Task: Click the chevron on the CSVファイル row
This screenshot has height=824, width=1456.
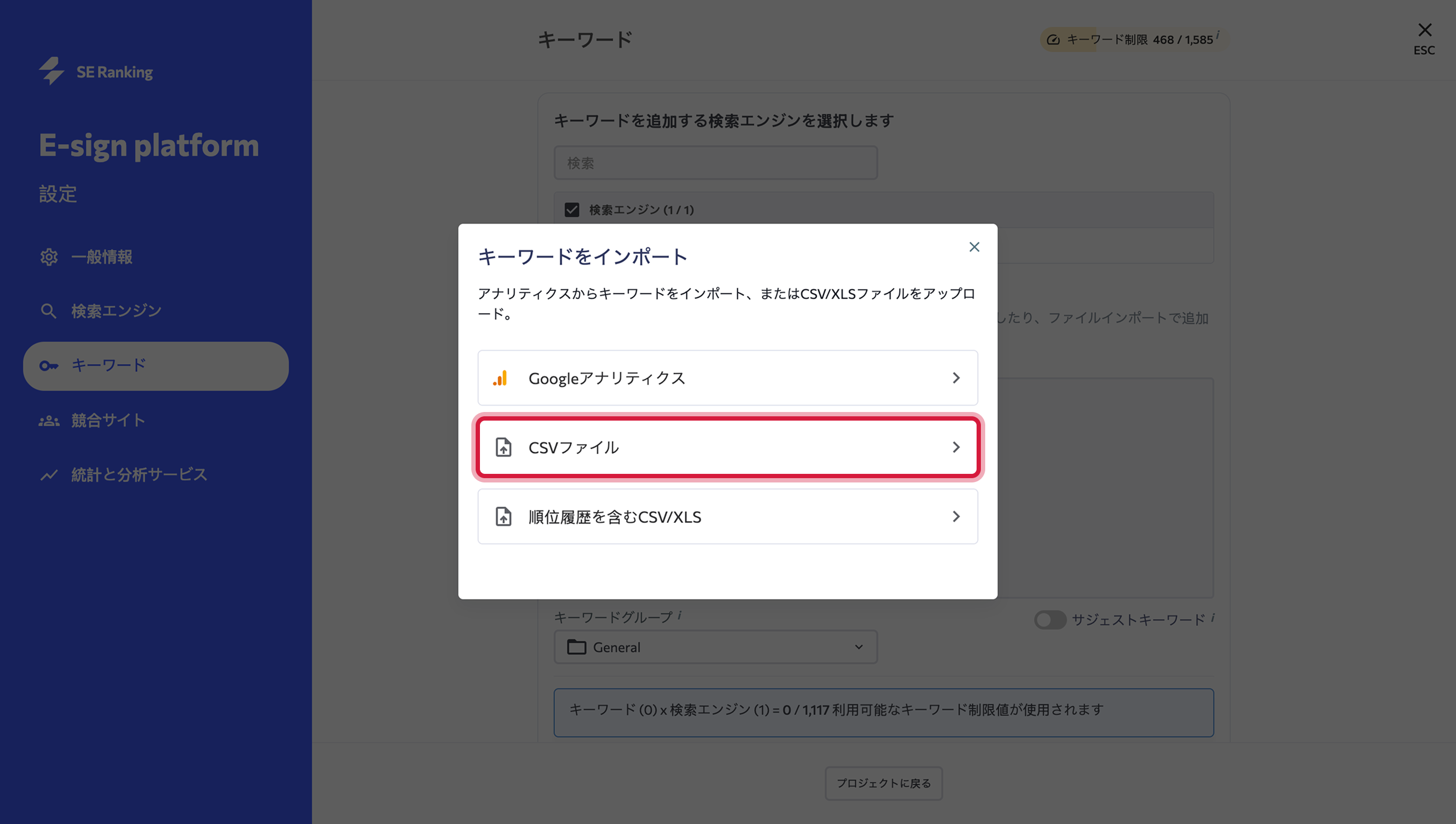Action: [956, 447]
